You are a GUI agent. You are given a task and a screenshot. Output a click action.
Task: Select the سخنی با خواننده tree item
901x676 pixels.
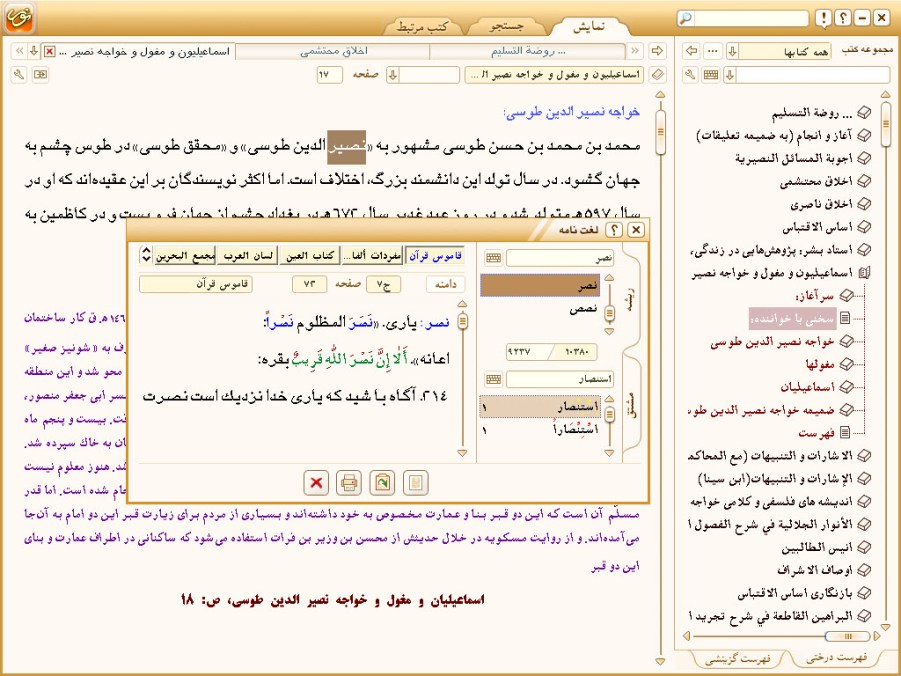coord(792,318)
